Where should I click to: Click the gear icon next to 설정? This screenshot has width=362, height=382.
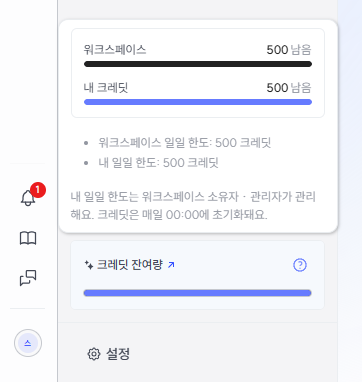pos(94,354)
